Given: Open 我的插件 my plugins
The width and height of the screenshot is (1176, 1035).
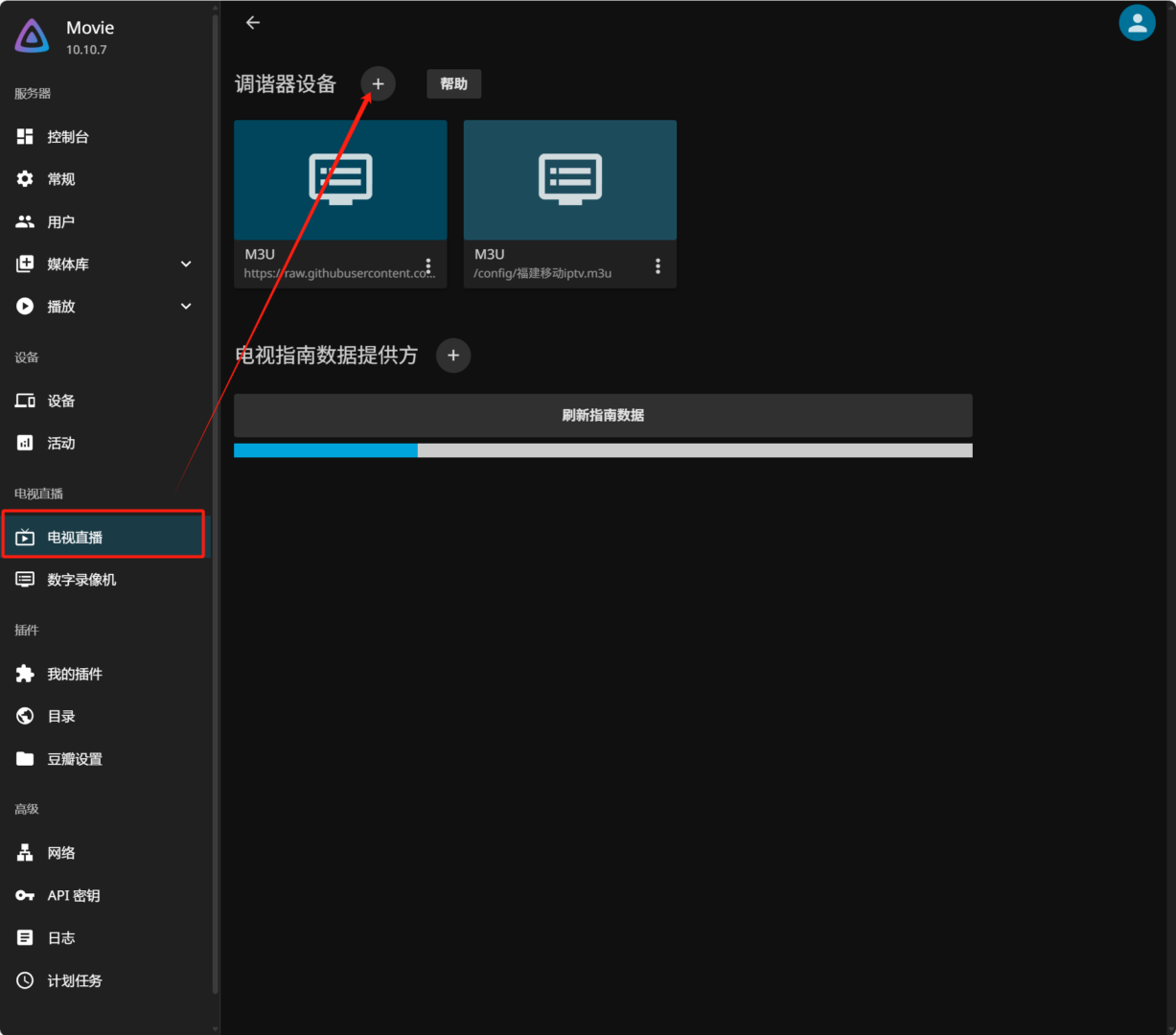Looking at the screenshot, I should coord(104,674).
